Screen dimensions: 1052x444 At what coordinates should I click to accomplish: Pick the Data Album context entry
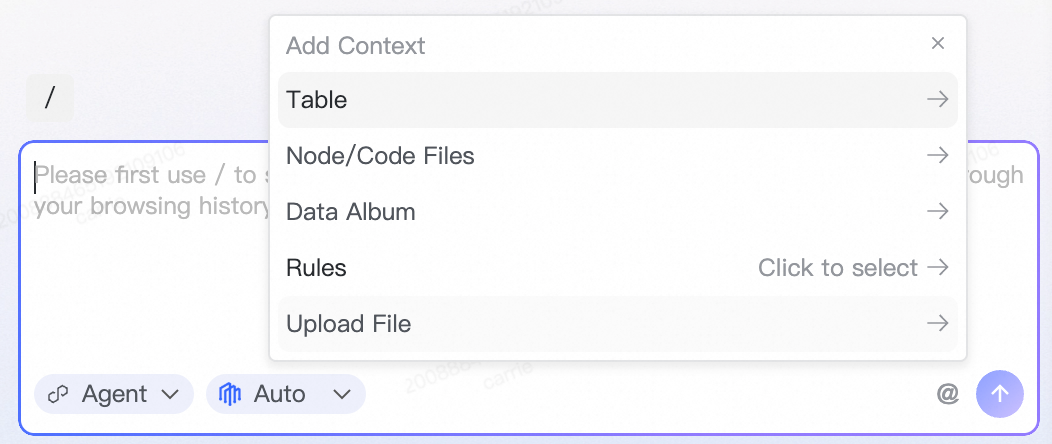click(350, 212)
